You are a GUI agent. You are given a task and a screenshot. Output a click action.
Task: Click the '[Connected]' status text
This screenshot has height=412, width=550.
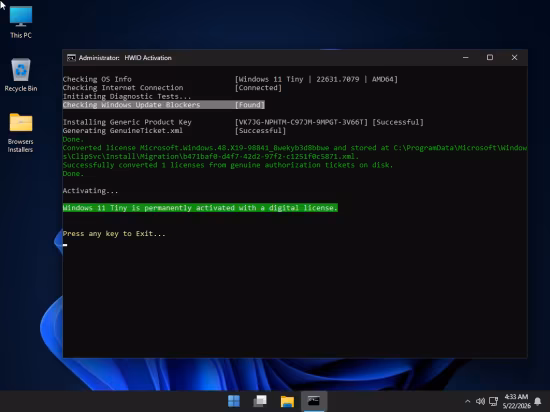(x=258, y=88)
